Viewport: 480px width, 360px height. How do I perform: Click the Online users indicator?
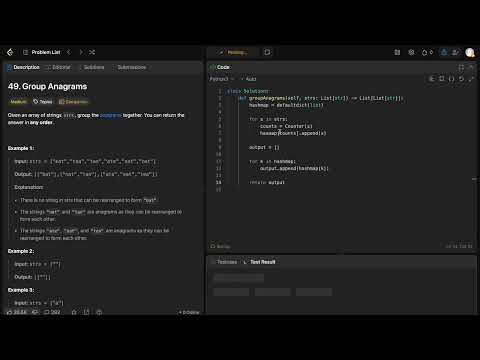click(x=189, y=312)
